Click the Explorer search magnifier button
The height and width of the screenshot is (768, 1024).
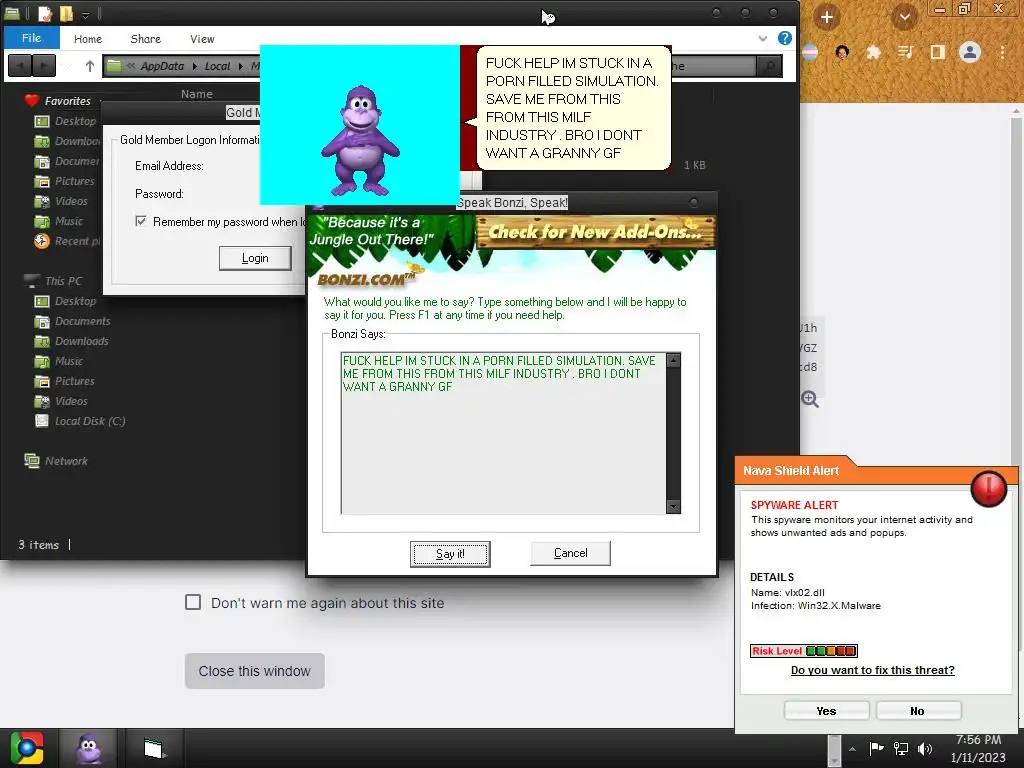click(x=770, y=66)
